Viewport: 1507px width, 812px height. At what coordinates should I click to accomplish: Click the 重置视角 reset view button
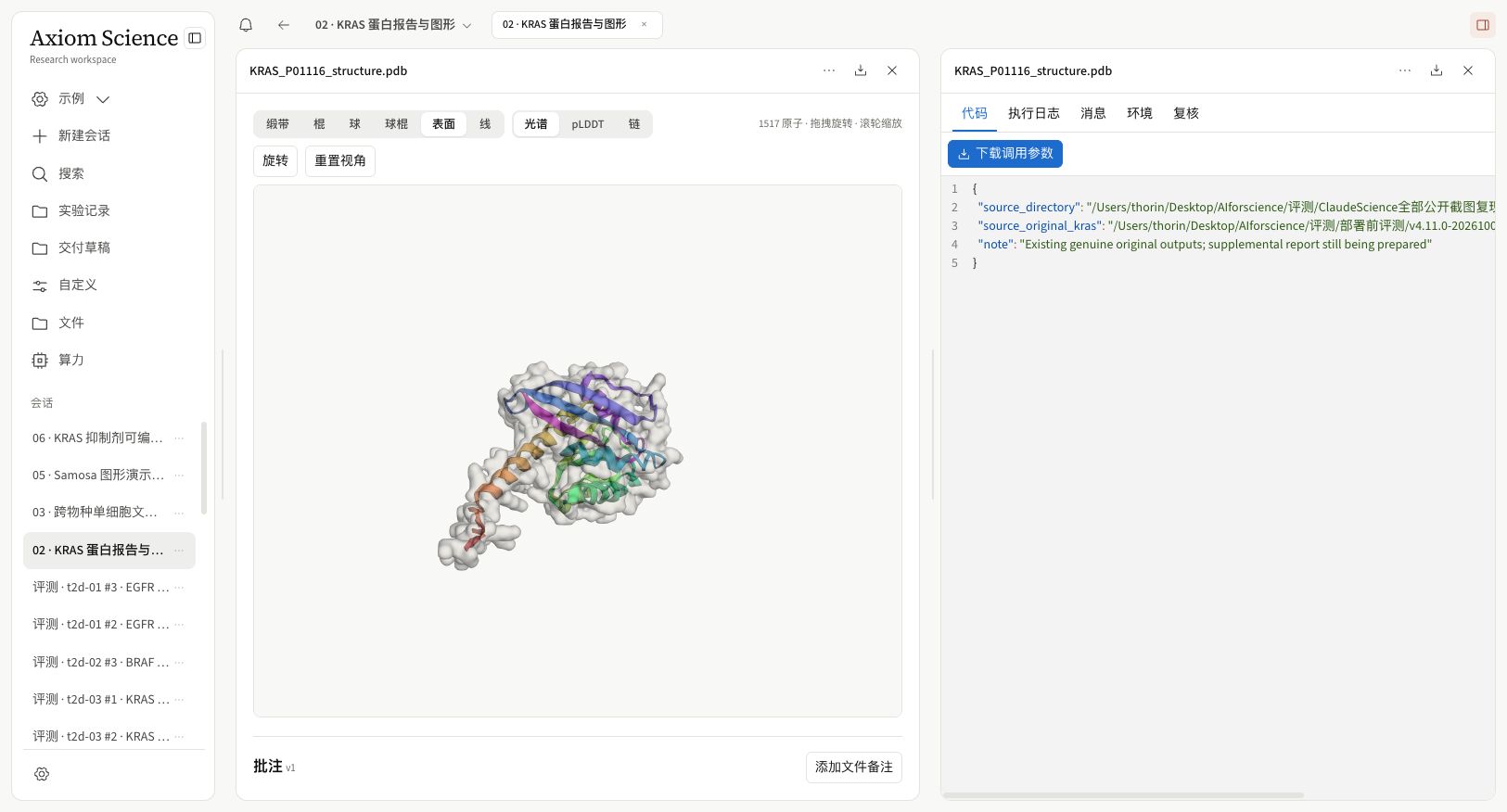[340, 161]
